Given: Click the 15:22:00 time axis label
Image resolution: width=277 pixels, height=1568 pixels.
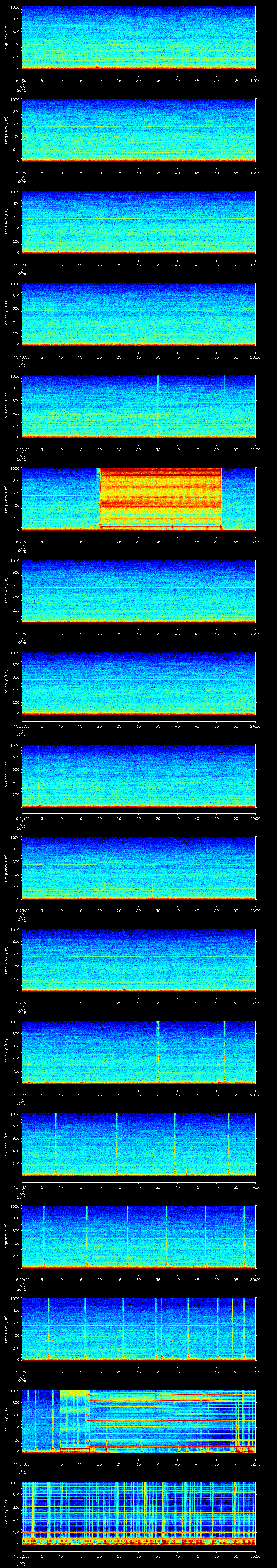Looking at the screenshot, I should click(x=21, y=634).
